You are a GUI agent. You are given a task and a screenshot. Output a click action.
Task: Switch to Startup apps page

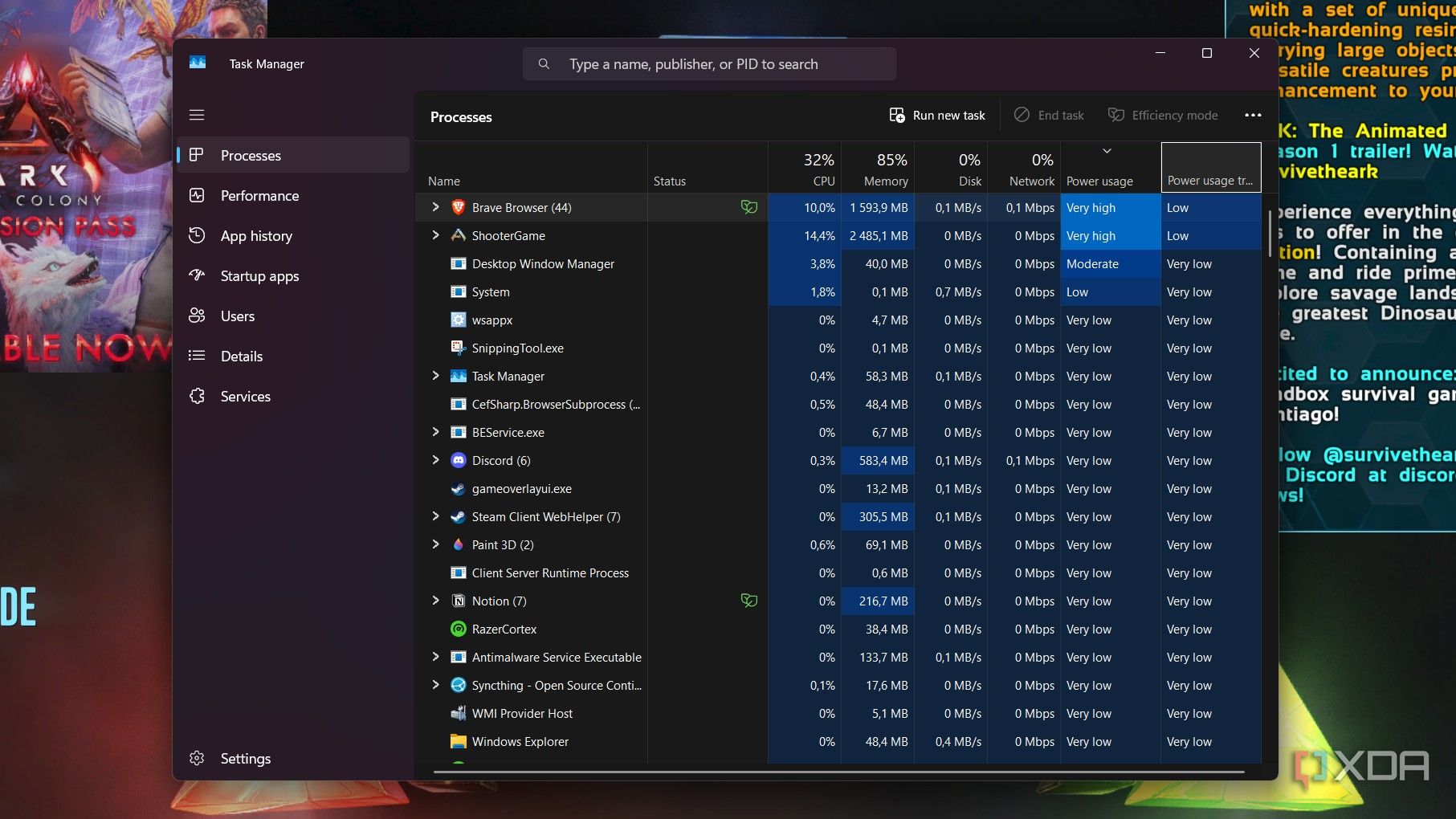tap(293, 275)
